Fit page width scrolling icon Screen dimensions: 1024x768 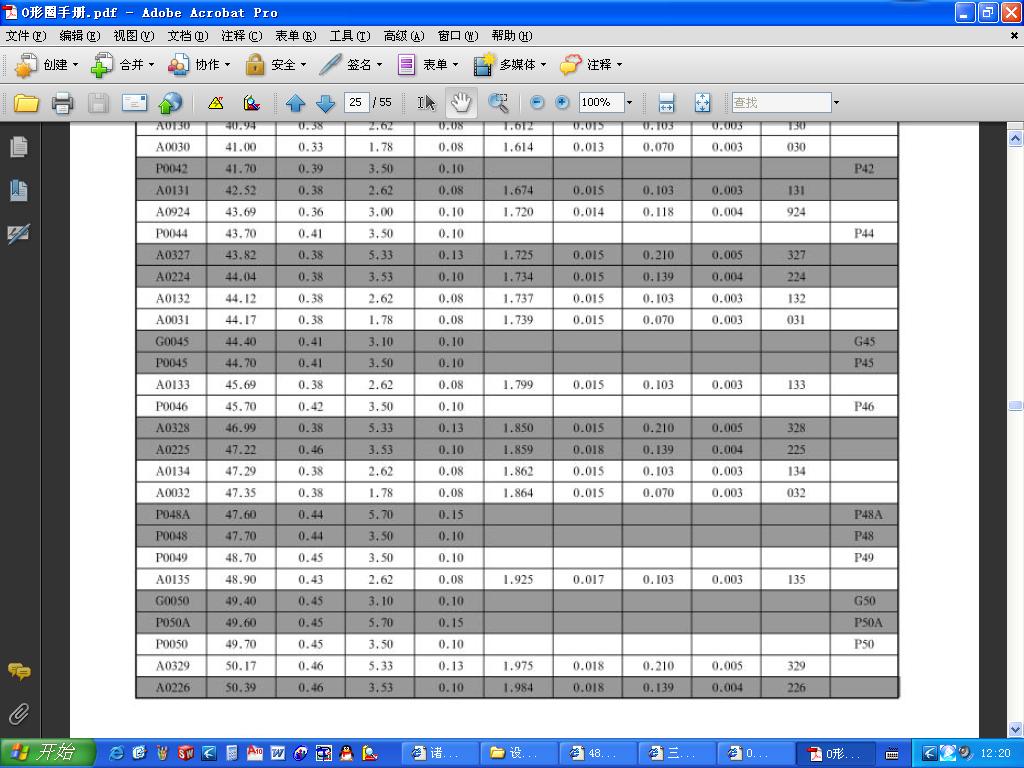coord(666,103)
